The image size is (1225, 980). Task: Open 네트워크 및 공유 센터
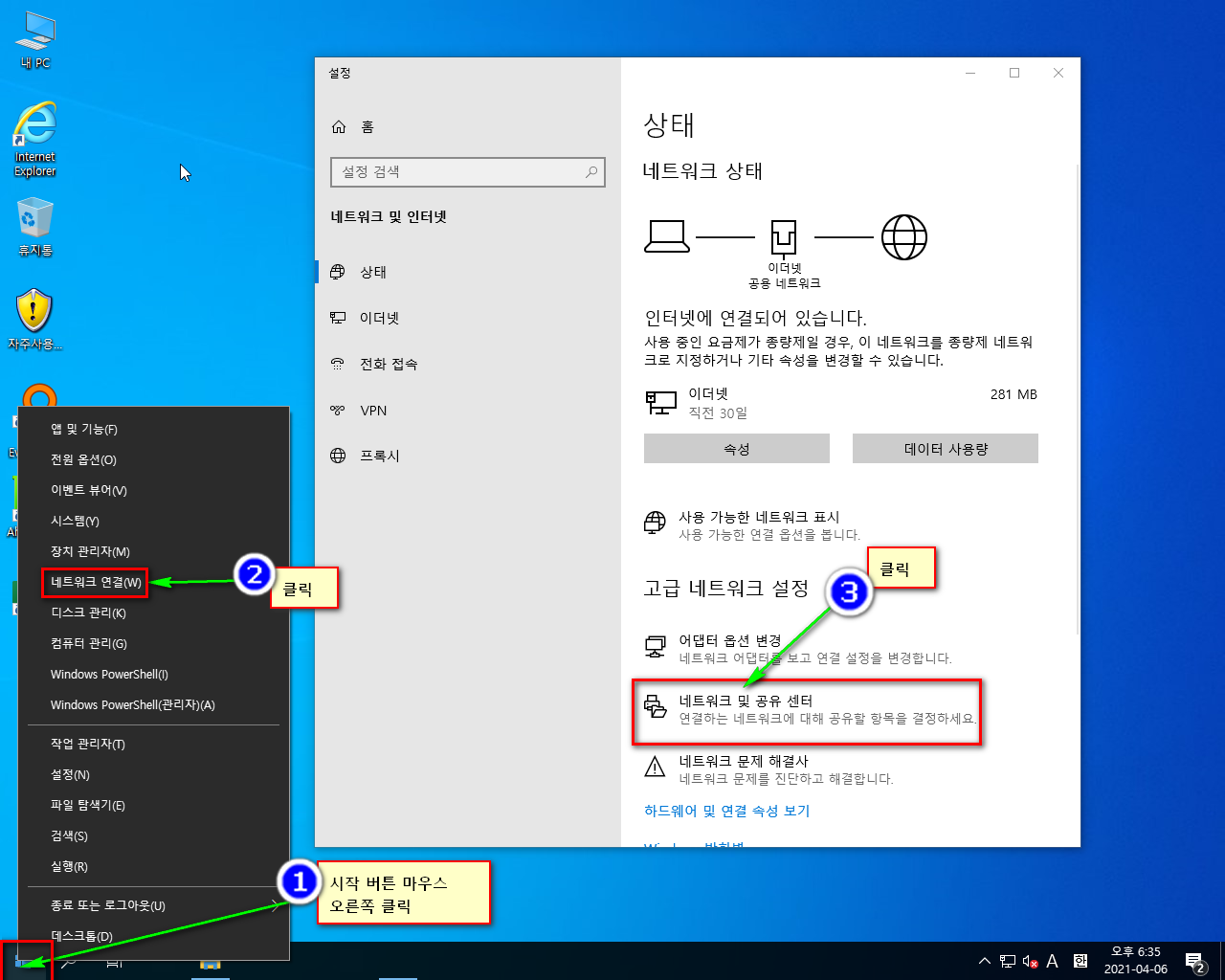click(x=745, y=702)
